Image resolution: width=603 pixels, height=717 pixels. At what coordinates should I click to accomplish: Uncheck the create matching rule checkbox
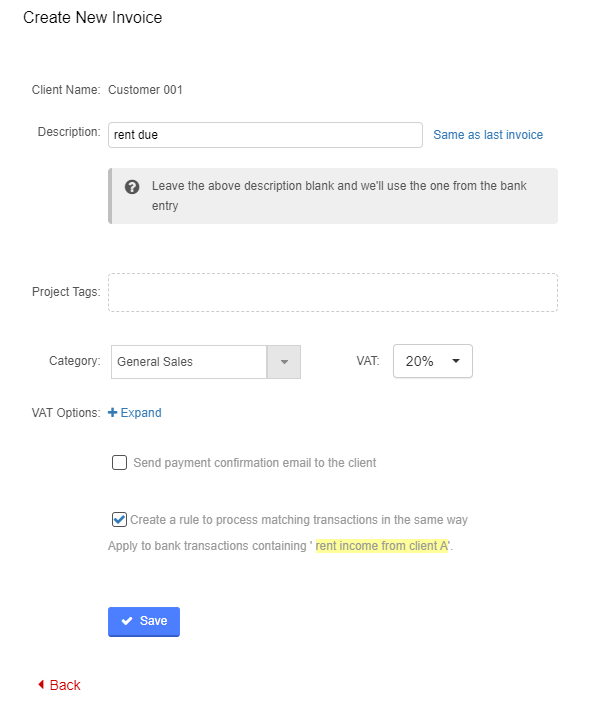point(119,519)
